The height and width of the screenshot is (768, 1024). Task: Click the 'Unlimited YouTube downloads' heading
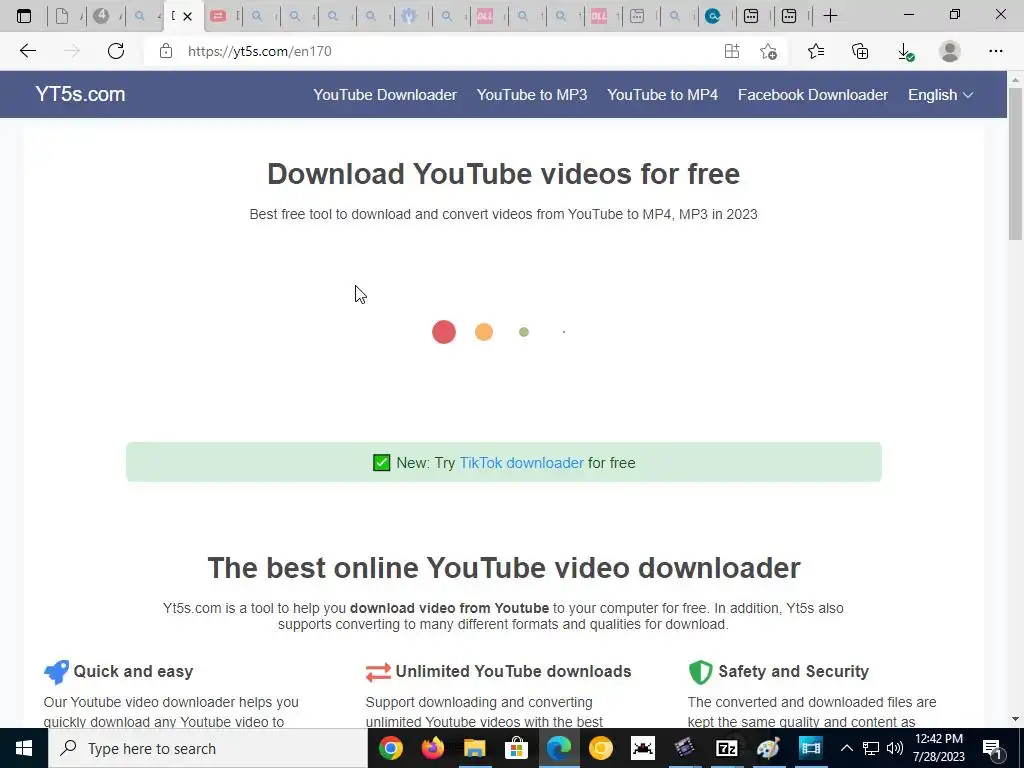coord(513,671)
